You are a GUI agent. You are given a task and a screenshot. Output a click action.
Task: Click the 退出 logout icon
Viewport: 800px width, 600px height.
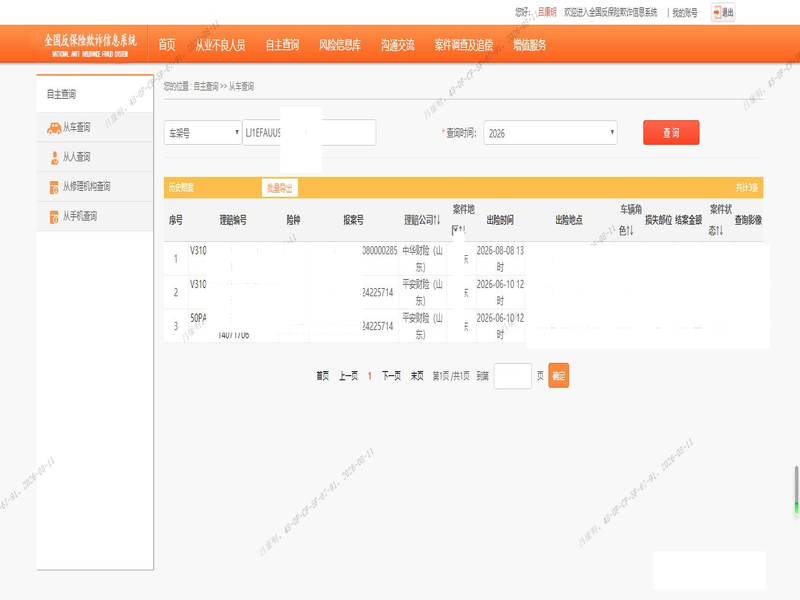click(723, 12)
